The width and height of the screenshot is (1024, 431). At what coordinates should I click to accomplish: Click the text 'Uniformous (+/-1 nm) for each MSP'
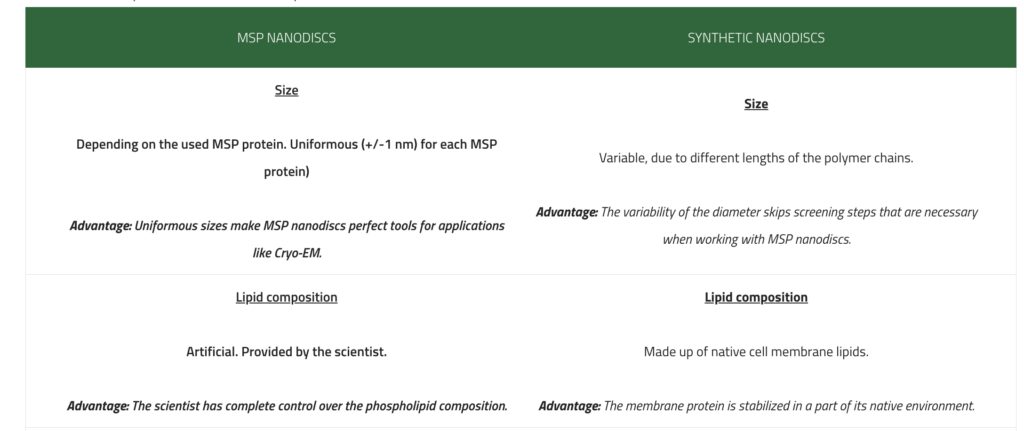point(428,144)
